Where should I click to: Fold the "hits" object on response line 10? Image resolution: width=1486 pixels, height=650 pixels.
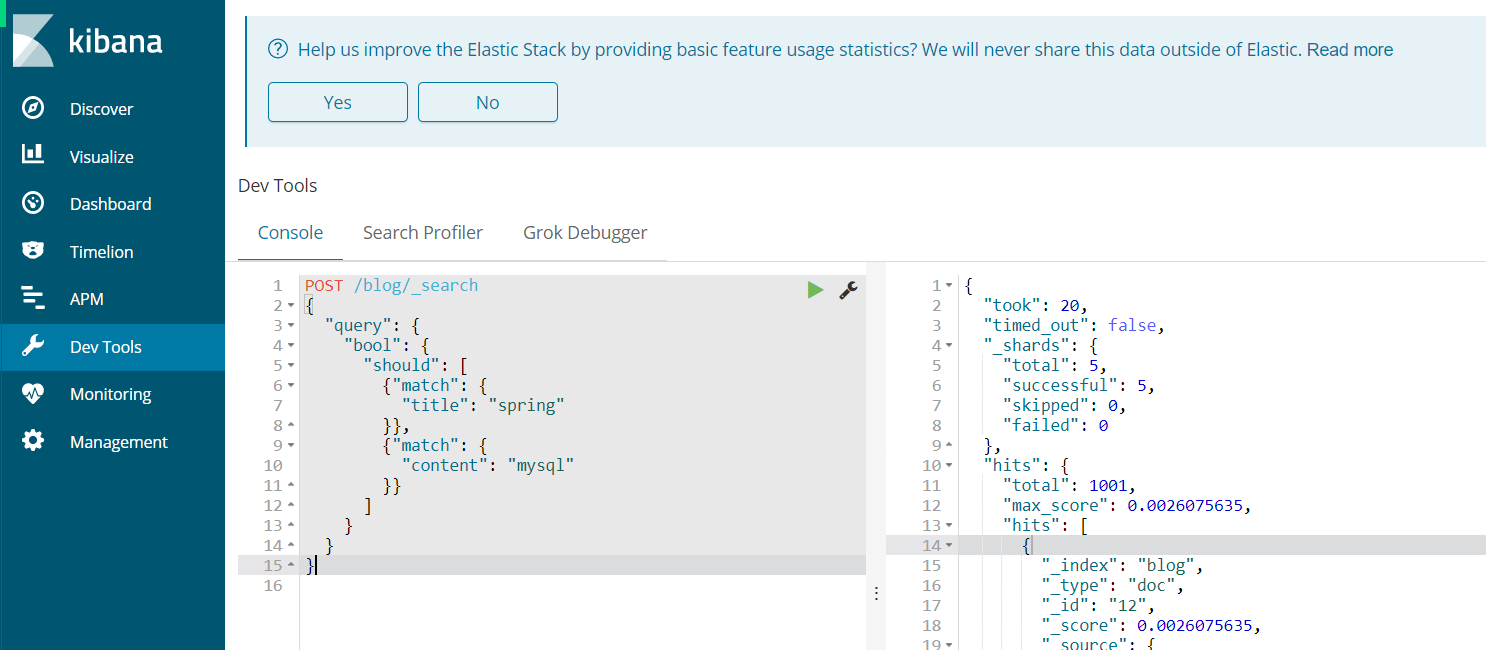(x=949, y=466)
